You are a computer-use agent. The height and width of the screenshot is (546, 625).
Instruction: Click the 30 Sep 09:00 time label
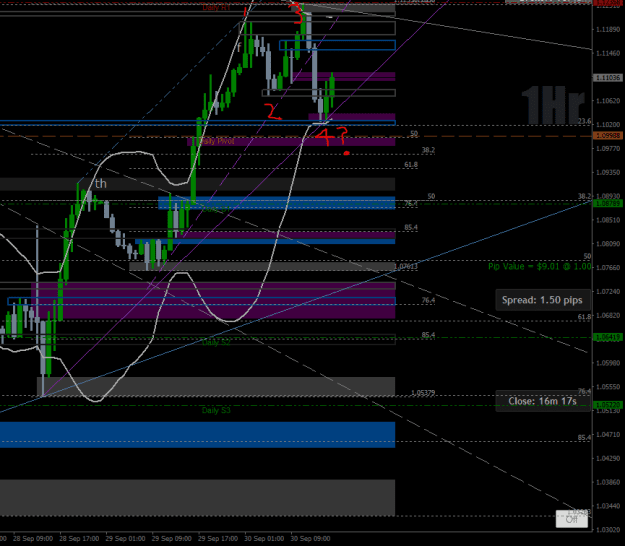tap(310, 538)
